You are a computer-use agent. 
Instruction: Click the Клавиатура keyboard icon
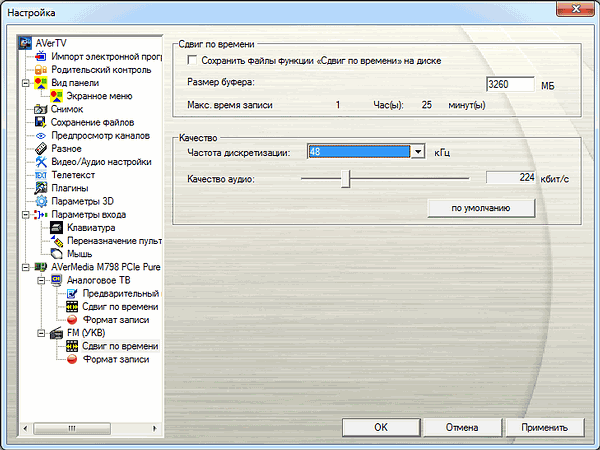coord(56,228)
